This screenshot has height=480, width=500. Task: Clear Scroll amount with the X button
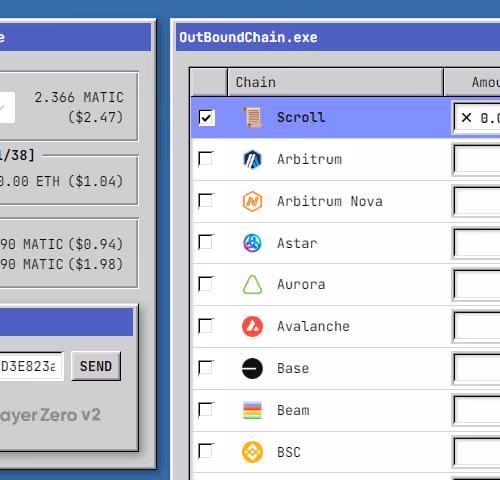pyautogui.click(x=466, y=117)
